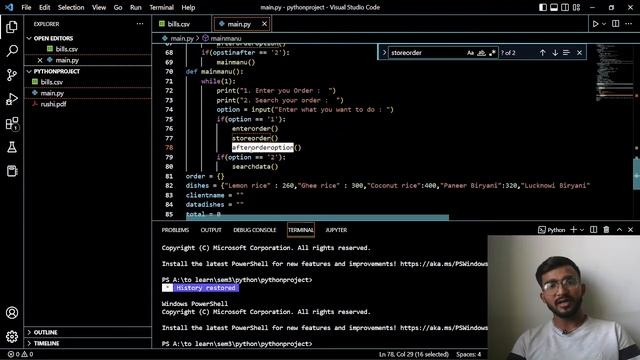
Task: Click the mainmanu breadcrumb item
Action: point(222,38)
